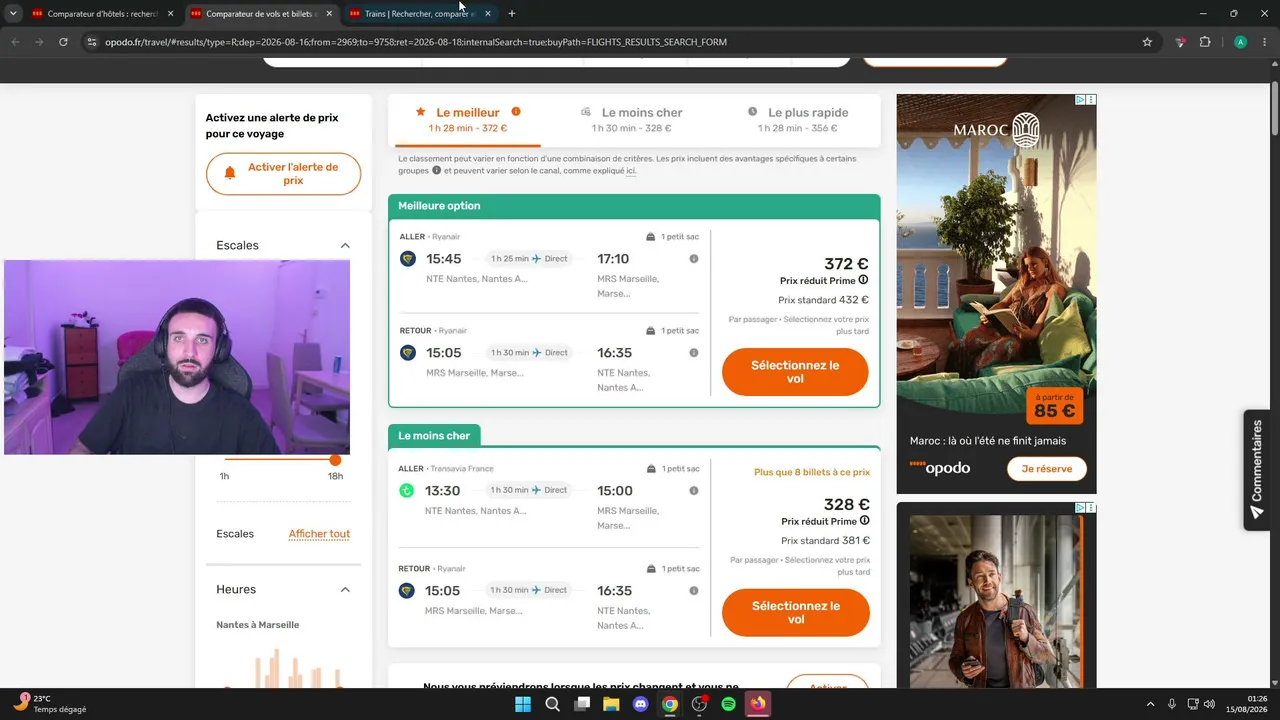Open Discord from the taskbar
This screenshot has height=720, width=1280.
(x=641, y=704)
